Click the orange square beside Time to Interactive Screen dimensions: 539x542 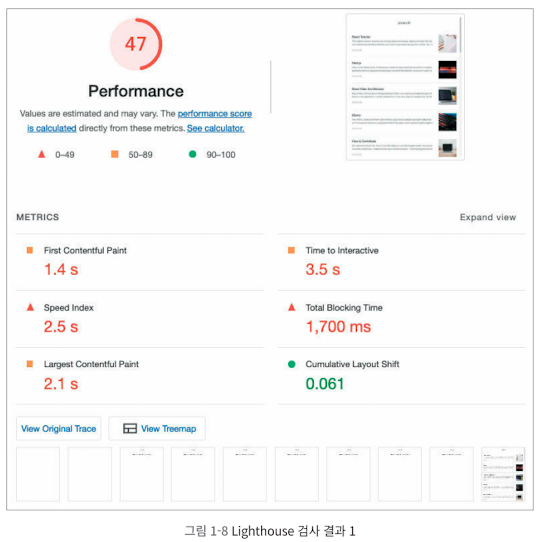(x=291, y=250)
